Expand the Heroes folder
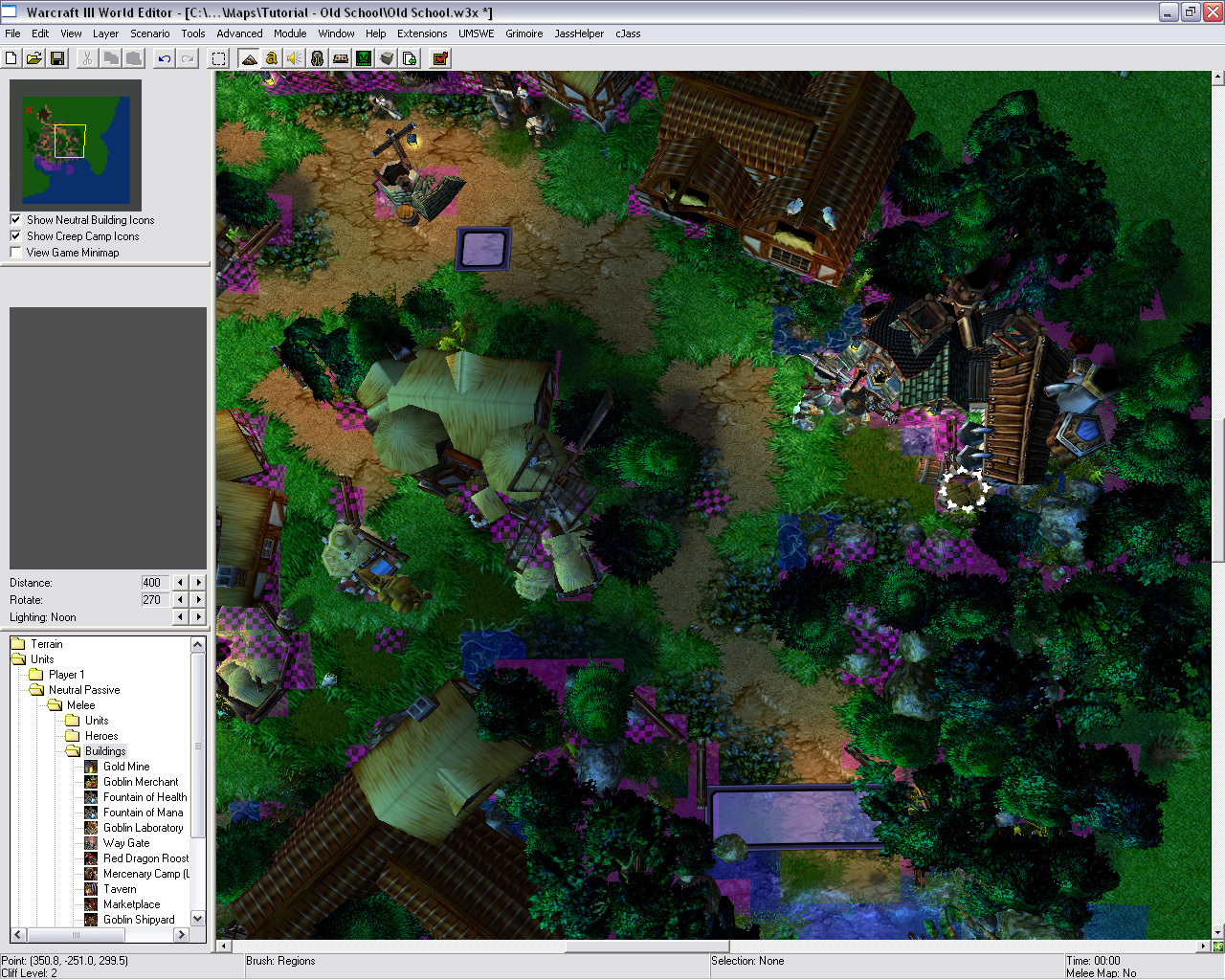1225x980 pixels. coord(73,736)
